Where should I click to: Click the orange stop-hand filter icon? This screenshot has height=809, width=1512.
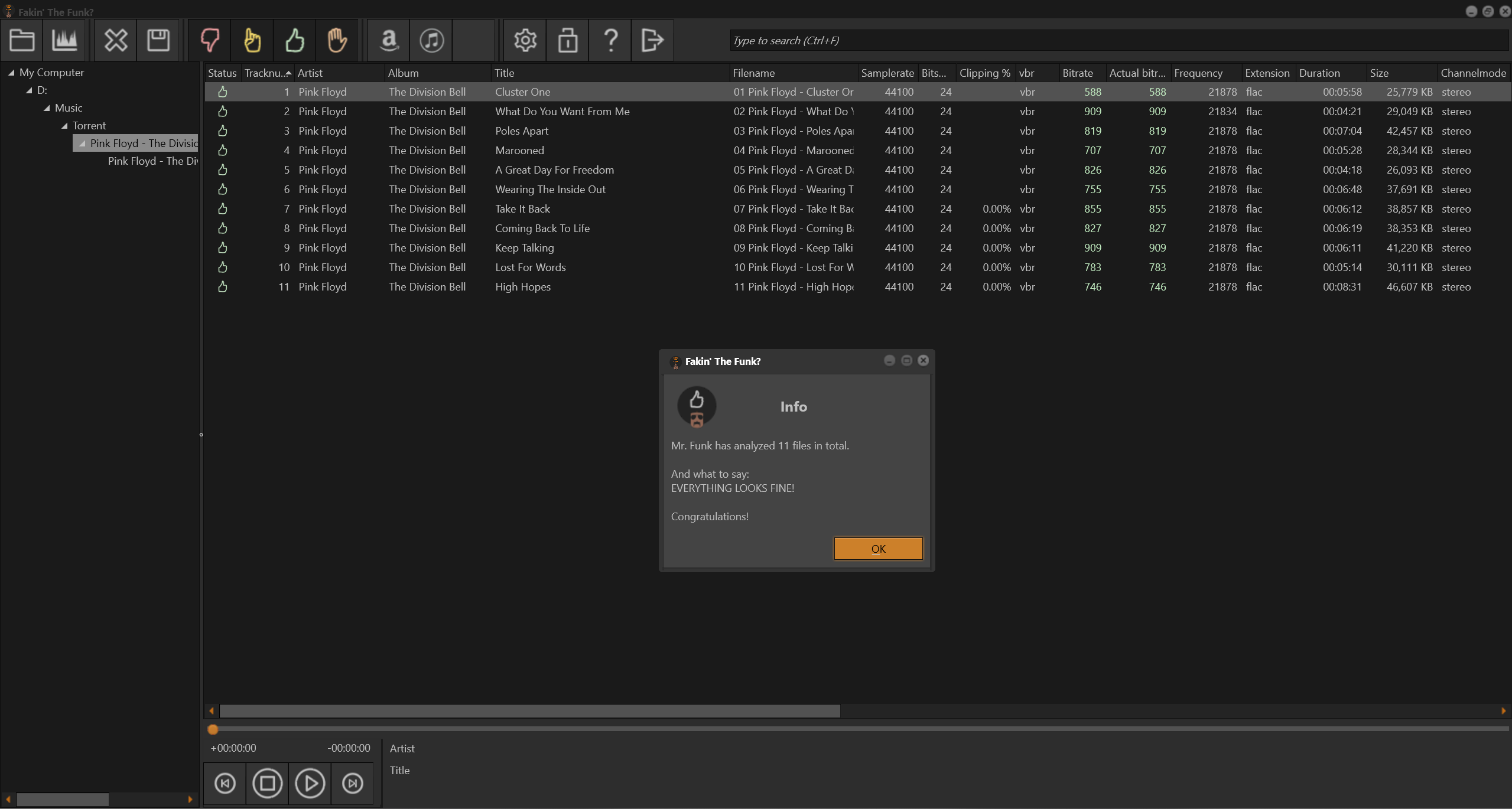click(337, 40)
